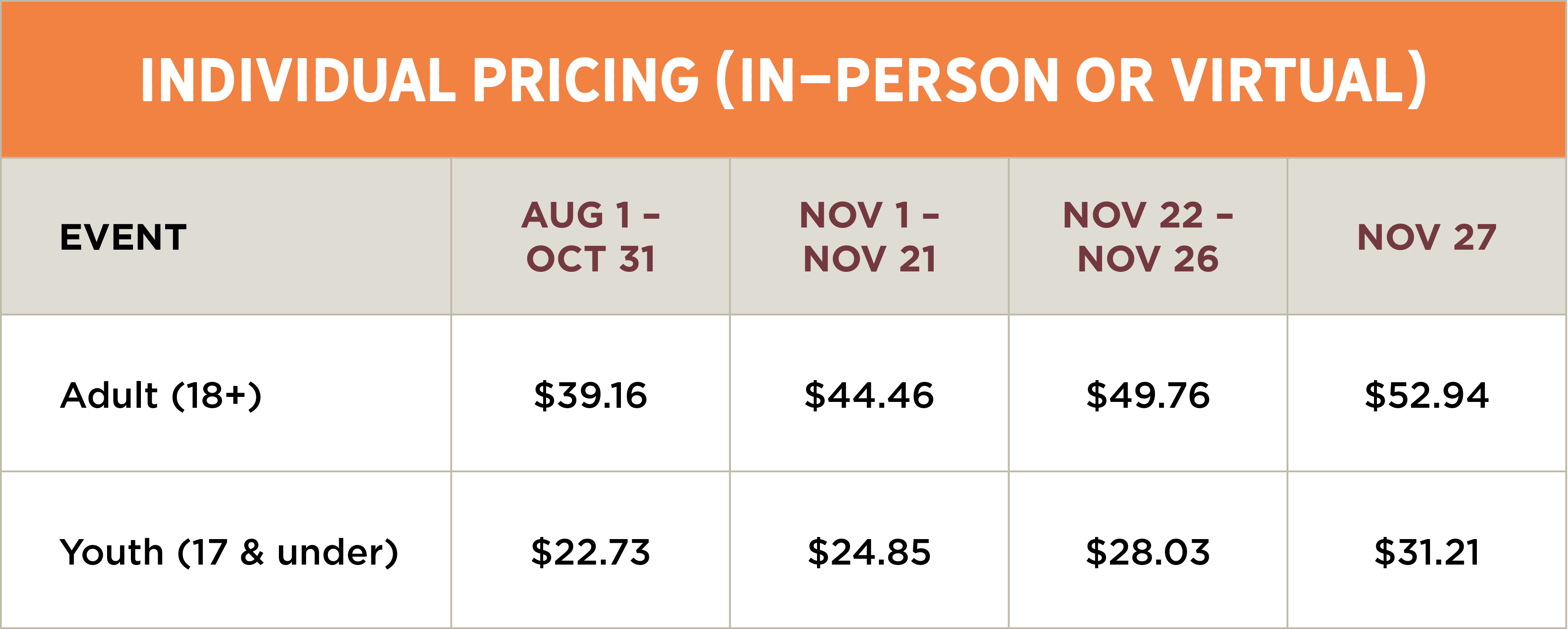
Task: Click the $28.03 youth price
Action: [1148, 552]
